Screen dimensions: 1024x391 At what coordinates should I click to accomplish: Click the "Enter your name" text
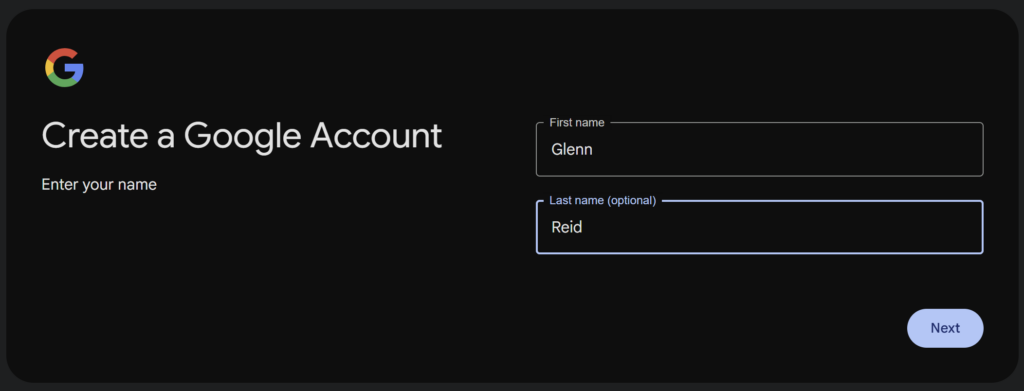(x=99, y=185)
